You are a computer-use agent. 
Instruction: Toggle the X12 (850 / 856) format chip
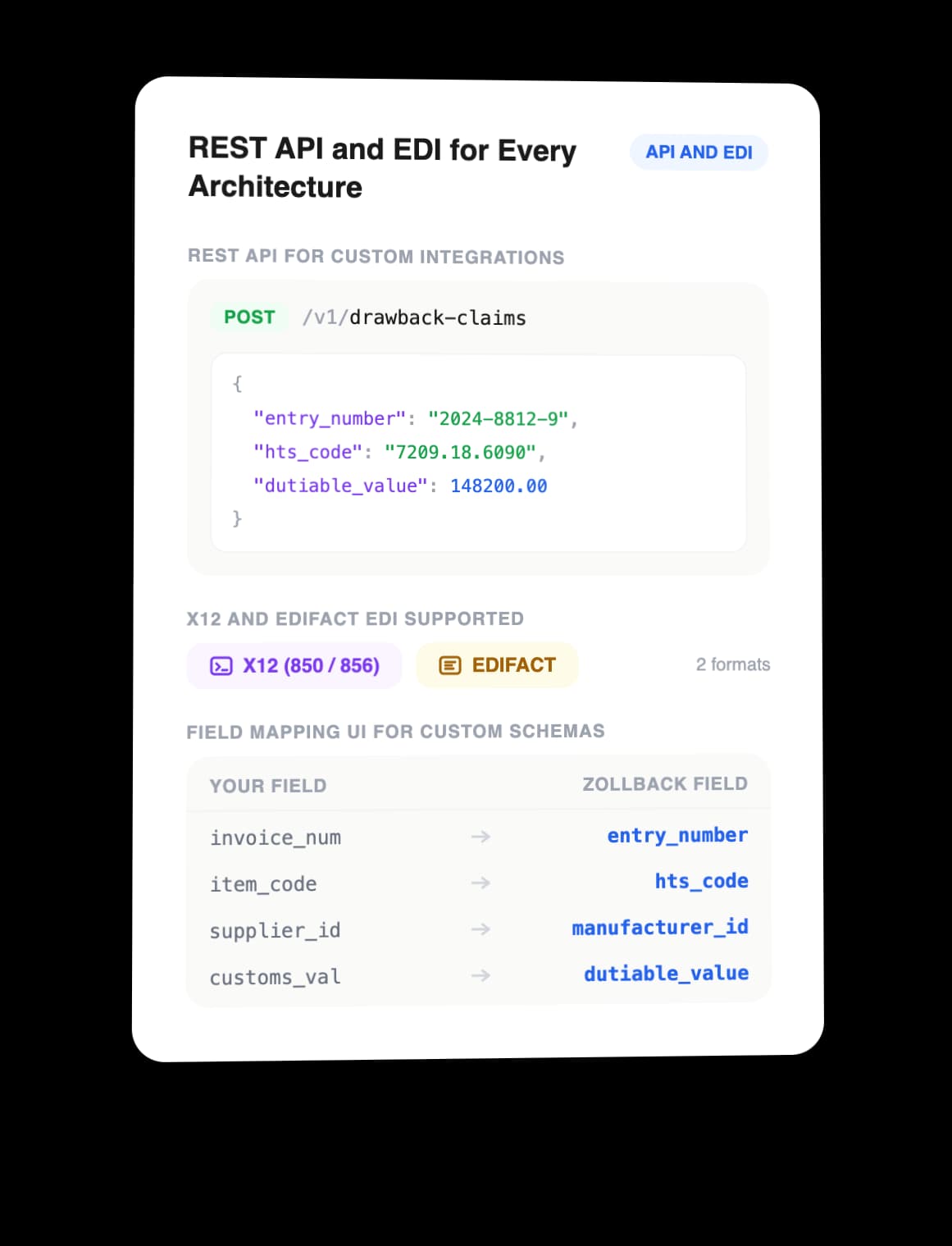[x=294, y=666]
